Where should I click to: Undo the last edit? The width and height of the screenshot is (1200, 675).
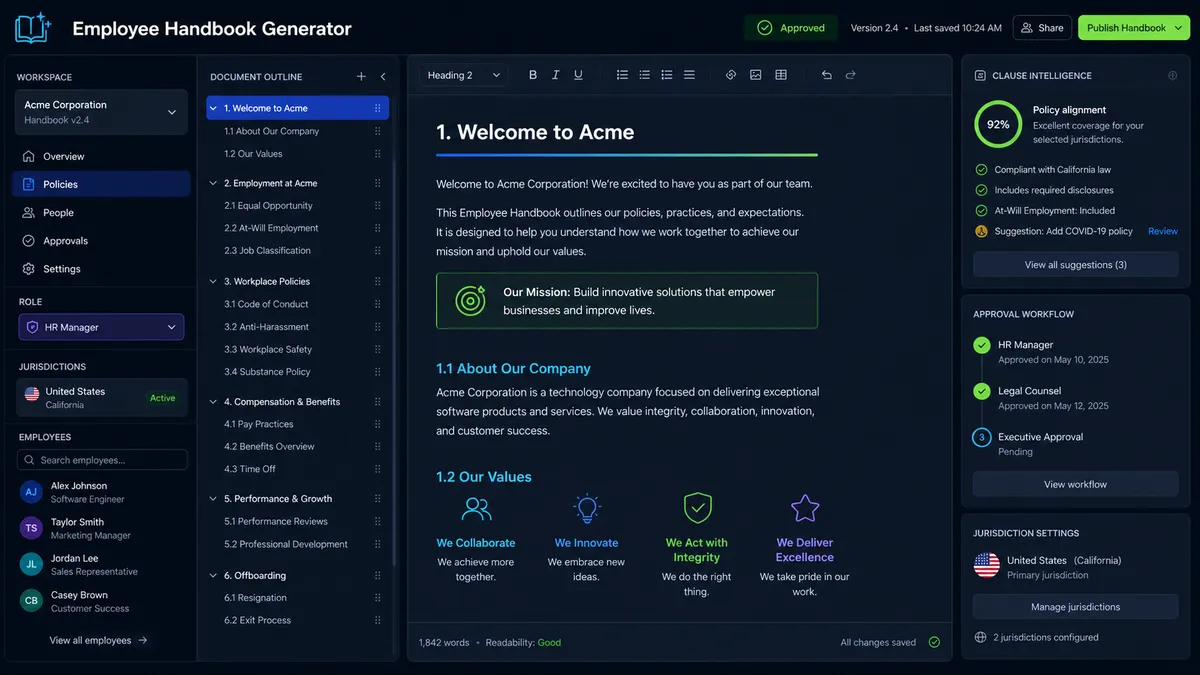pos(826,75)
